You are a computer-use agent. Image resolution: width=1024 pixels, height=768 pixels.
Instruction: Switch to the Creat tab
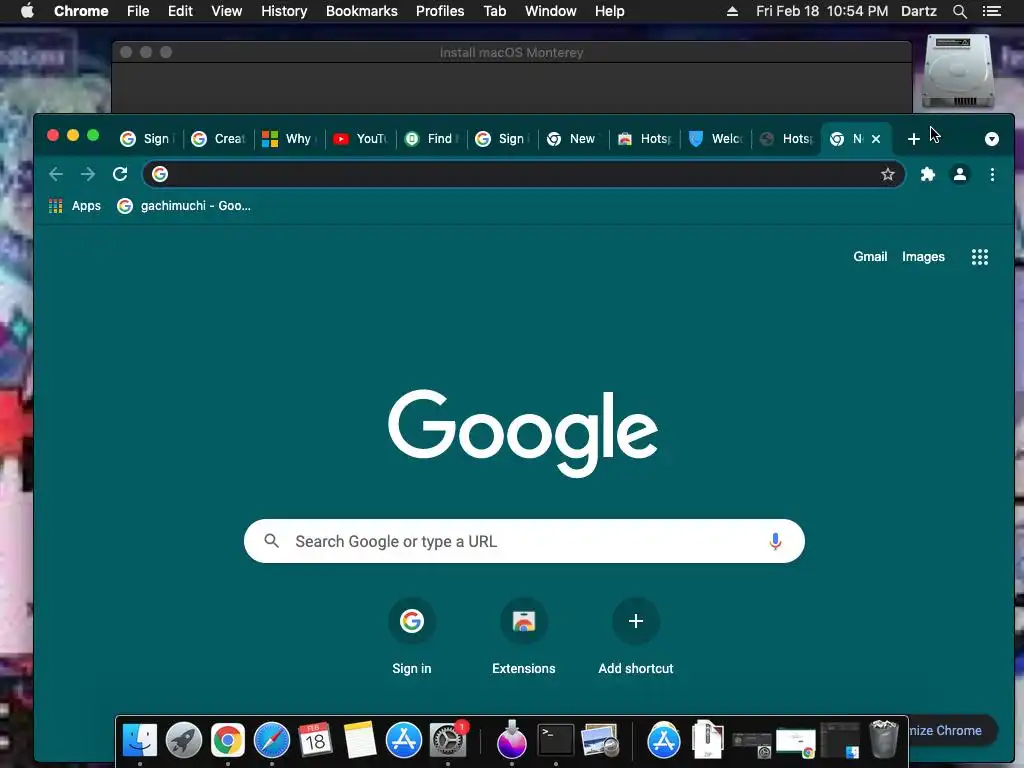pyautogui.click(x=219, y=138)
